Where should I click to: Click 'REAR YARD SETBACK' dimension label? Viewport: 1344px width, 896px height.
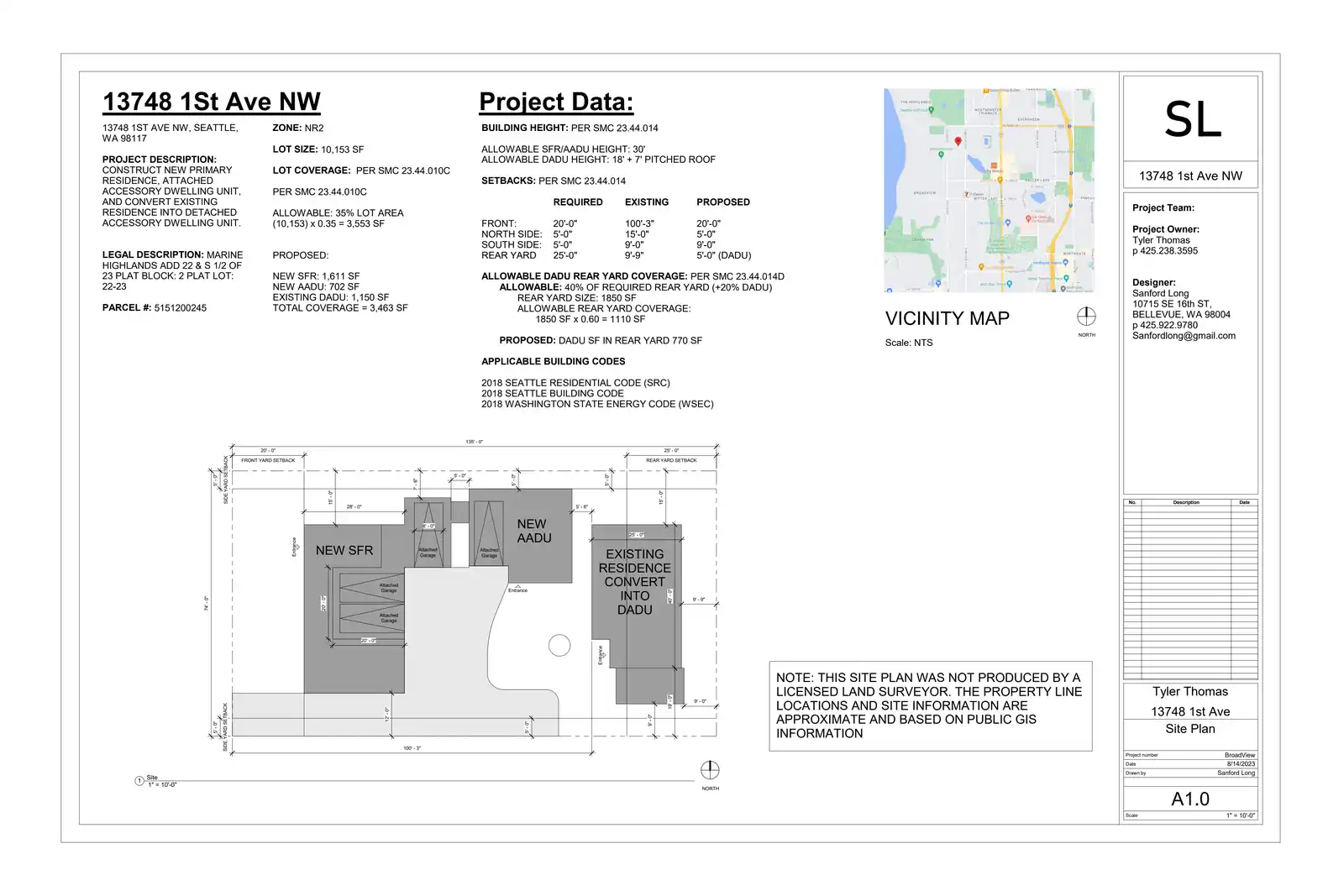coord(671,460)
